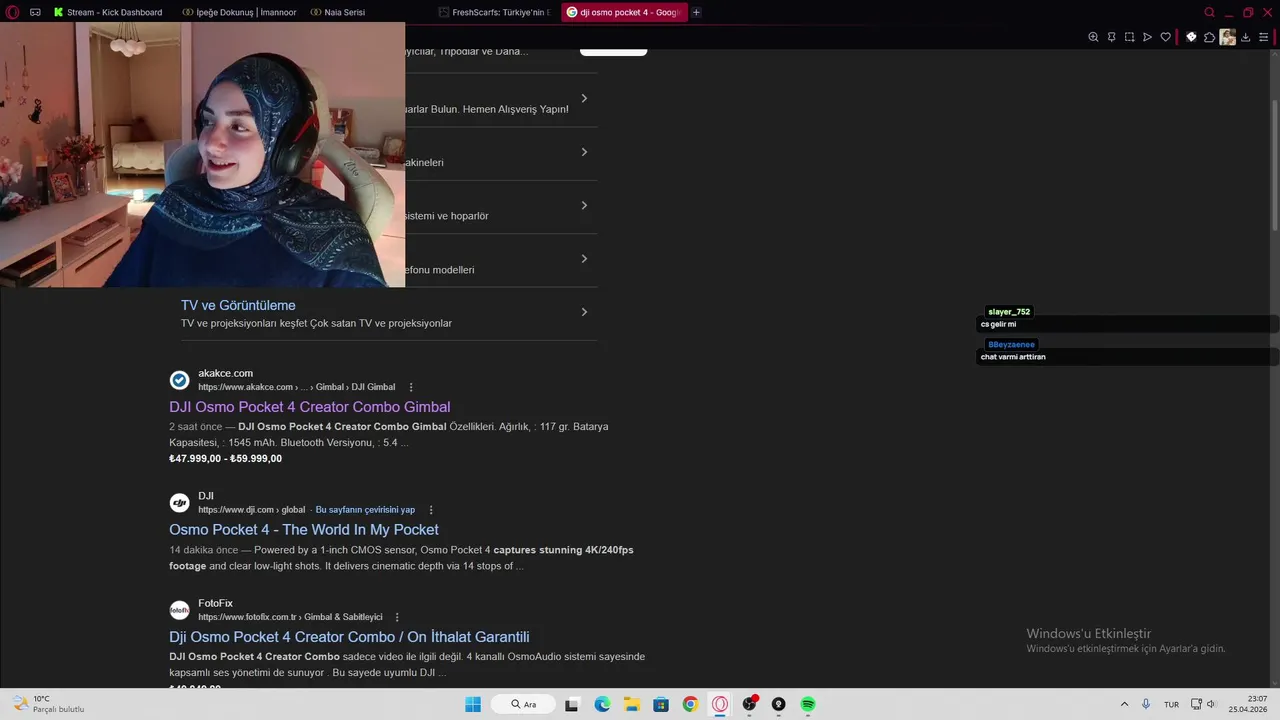Open more options dots for FotoFix result

click(x=397, y=617)
